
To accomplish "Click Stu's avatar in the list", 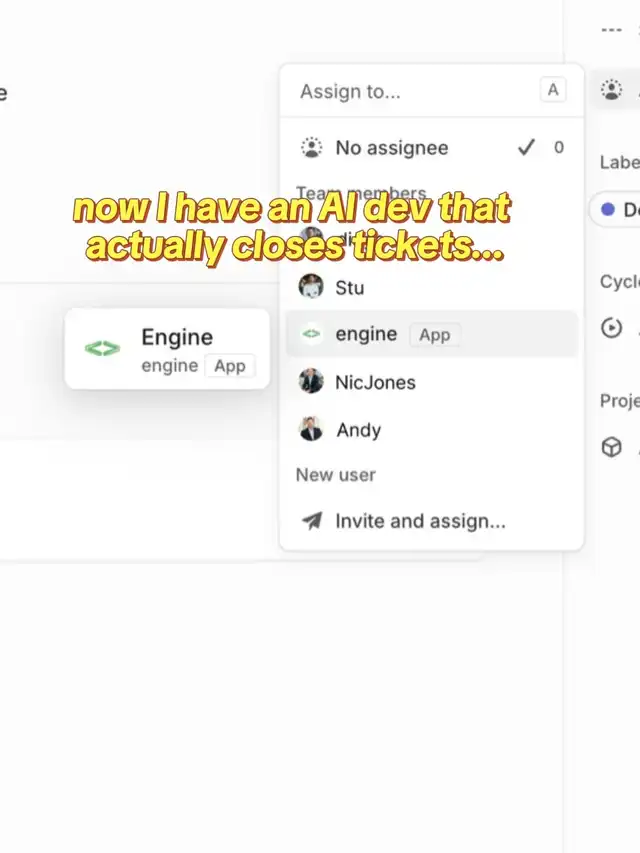I will (x=311, y=287).
